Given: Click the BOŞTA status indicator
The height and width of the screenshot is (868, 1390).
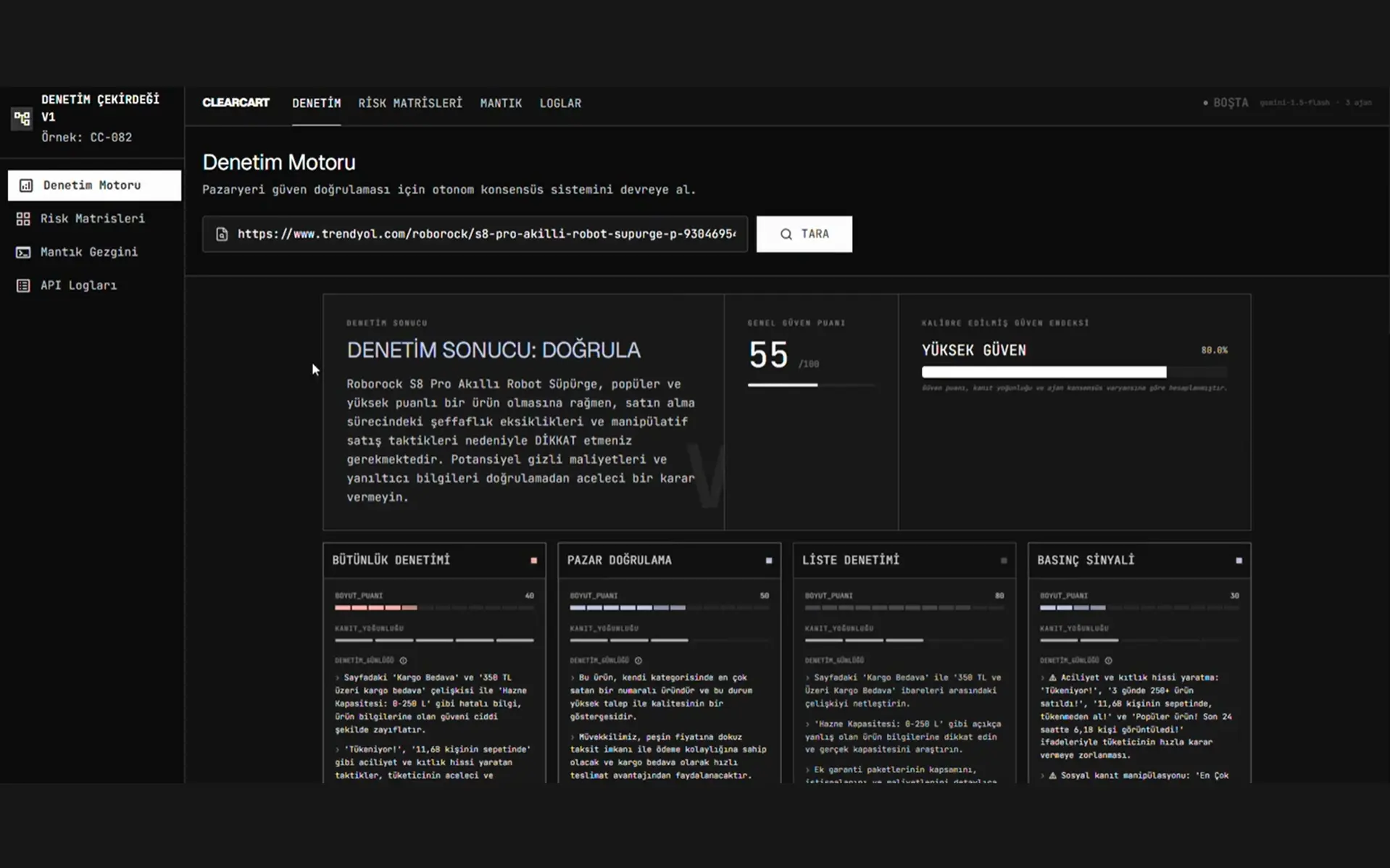Looking at the screenshot, I should click(x=1225, y=103).
